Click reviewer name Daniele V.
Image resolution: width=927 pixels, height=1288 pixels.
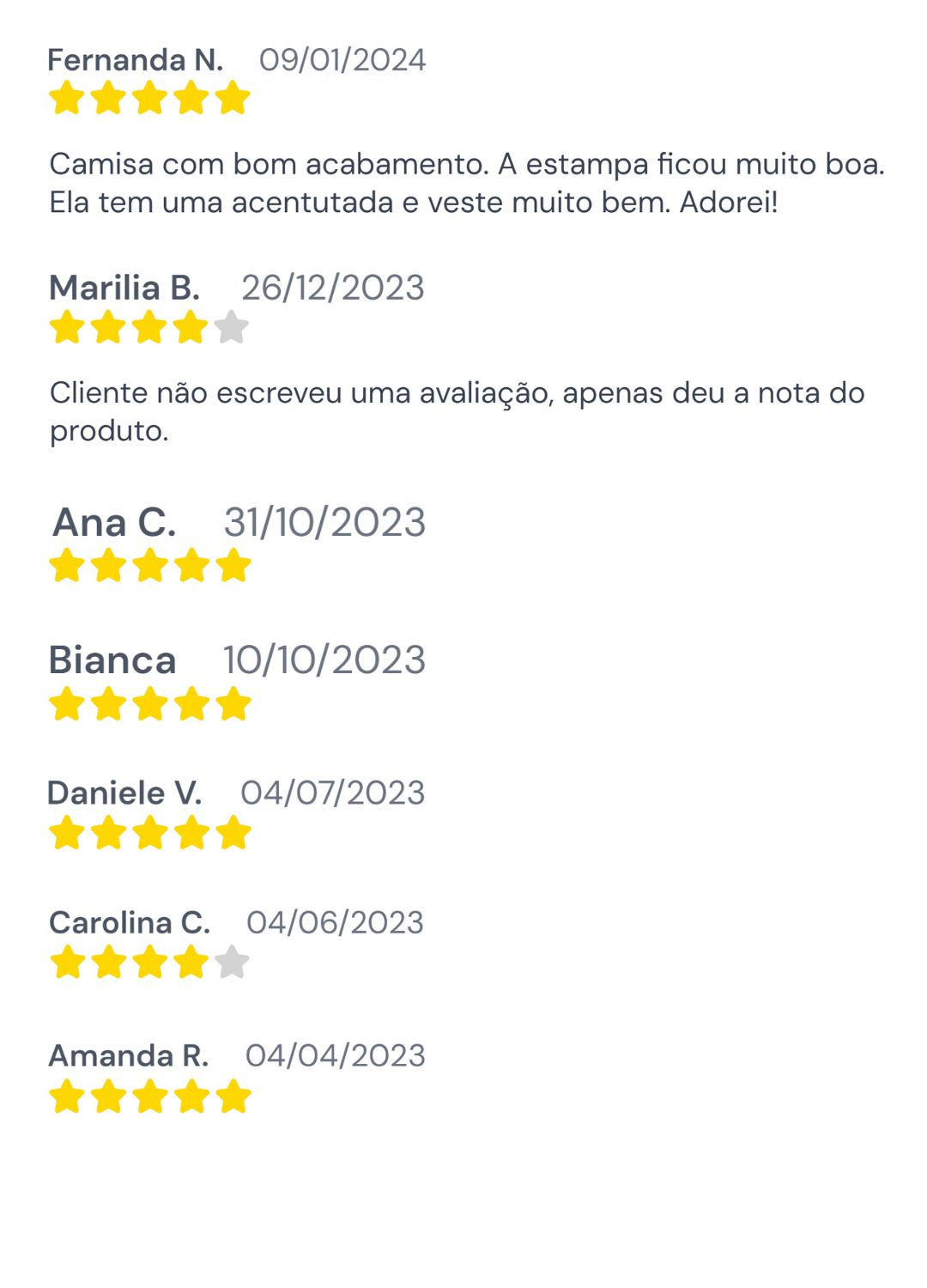tap(124, 793)
